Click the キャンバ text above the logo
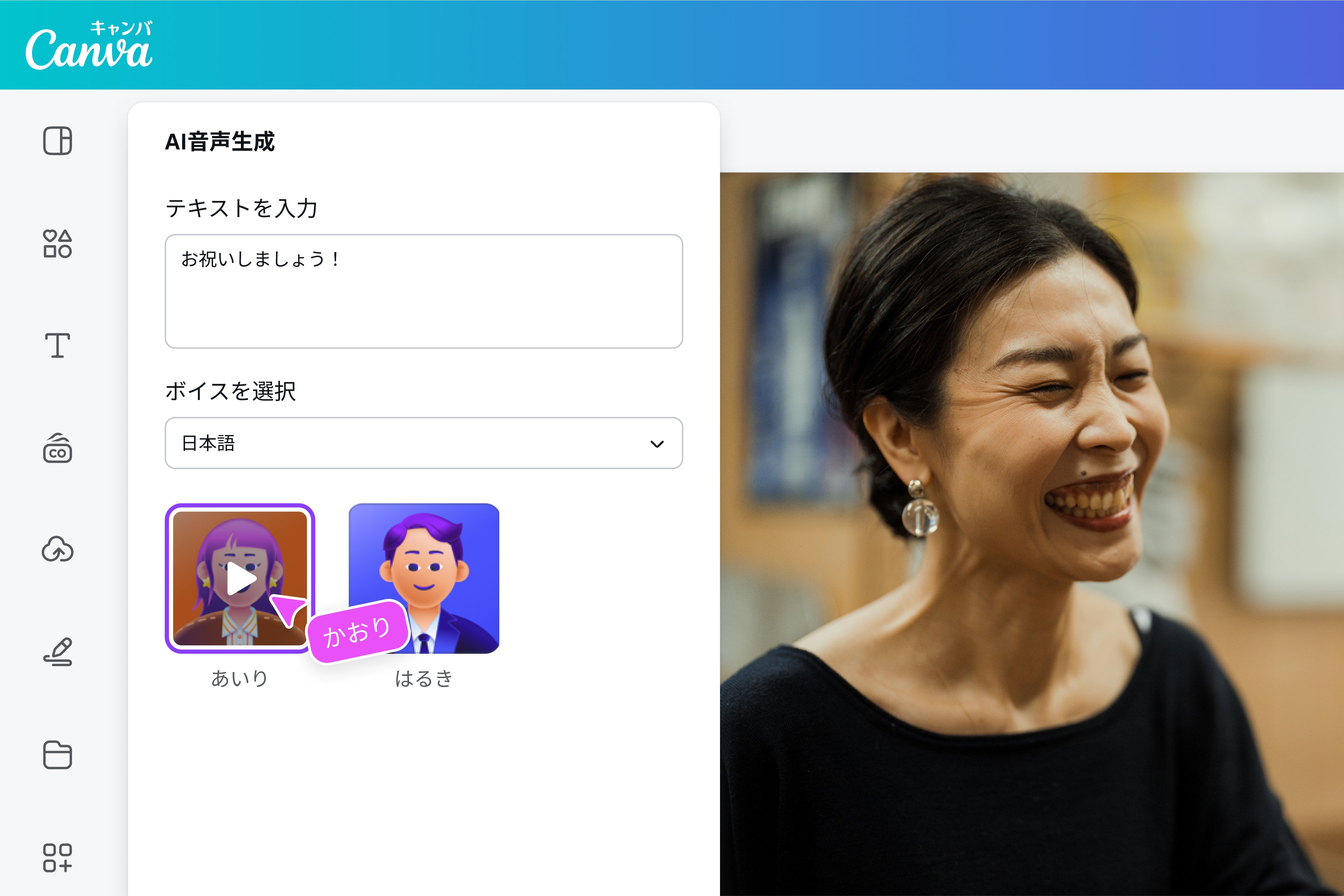 click(x=122, y=29)
